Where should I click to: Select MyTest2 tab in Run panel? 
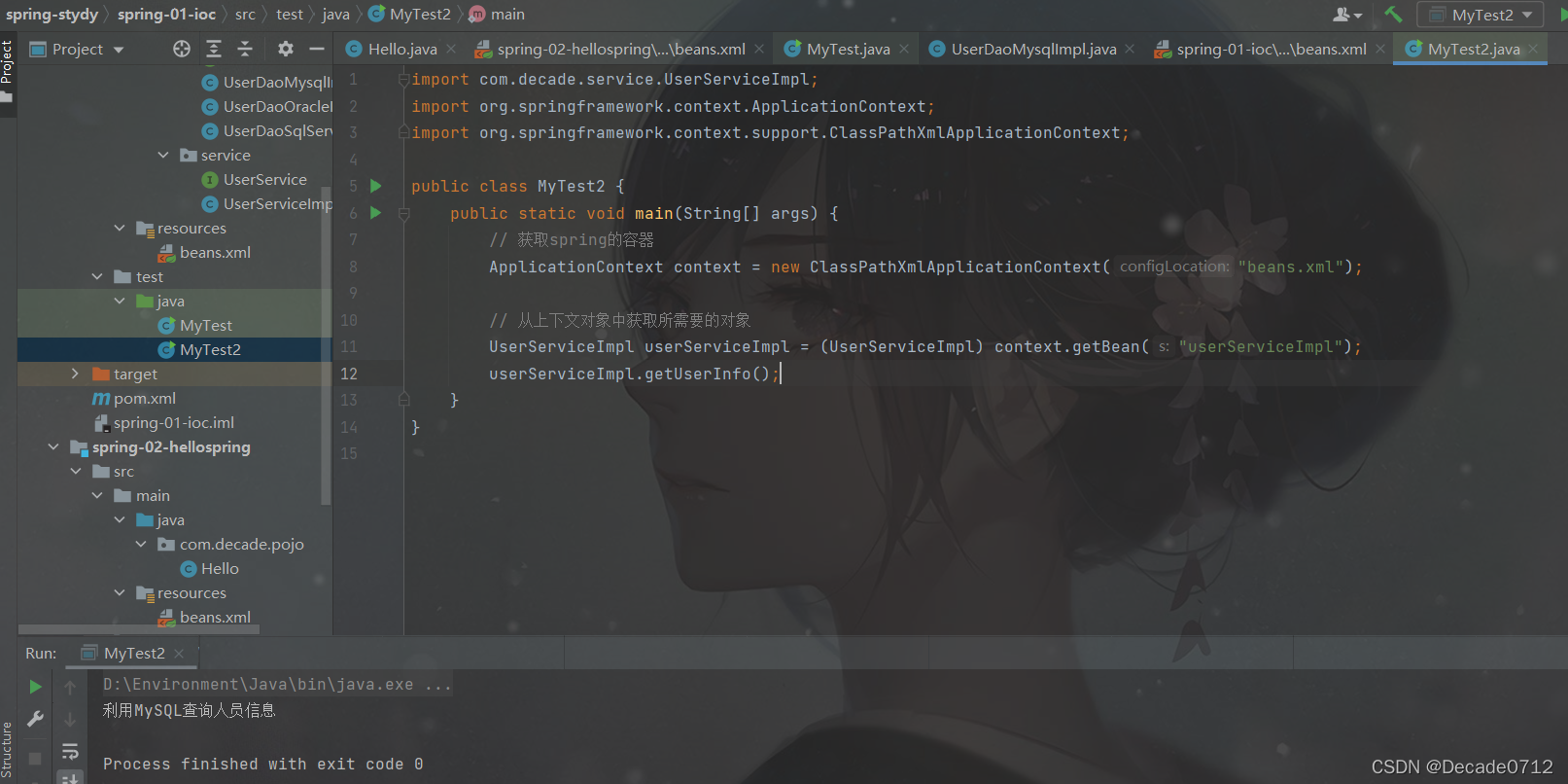point(133,654)
